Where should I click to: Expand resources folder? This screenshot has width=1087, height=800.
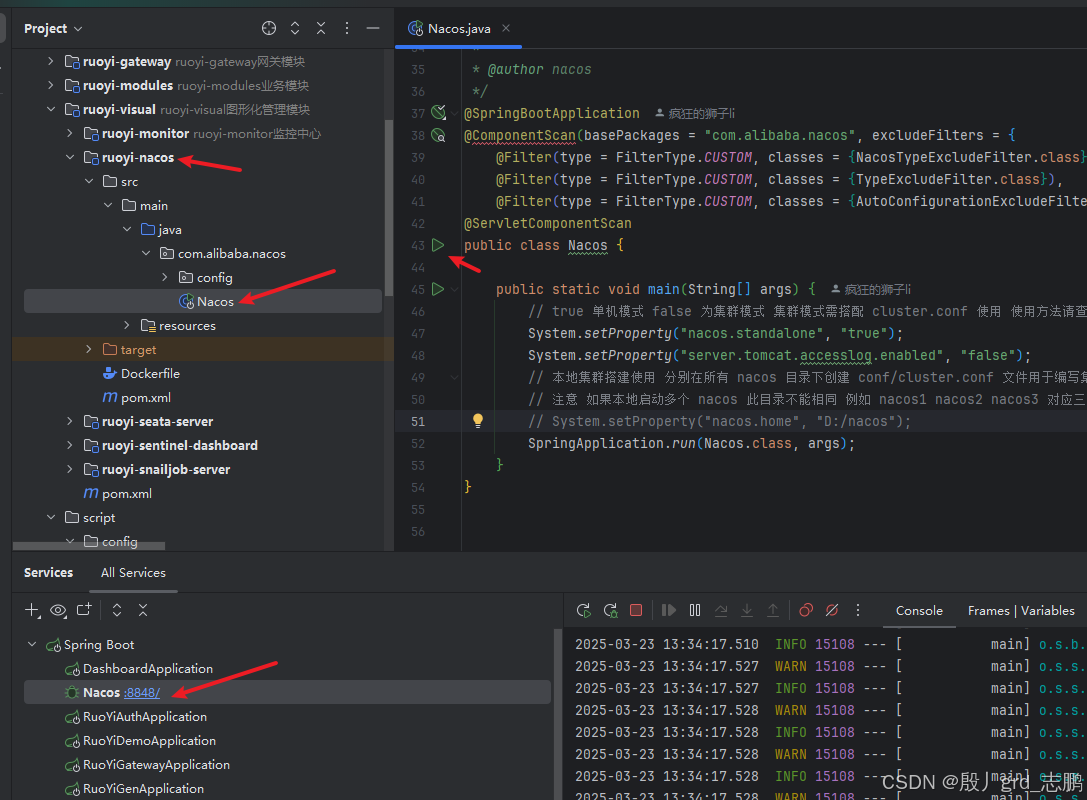point(126,325)
